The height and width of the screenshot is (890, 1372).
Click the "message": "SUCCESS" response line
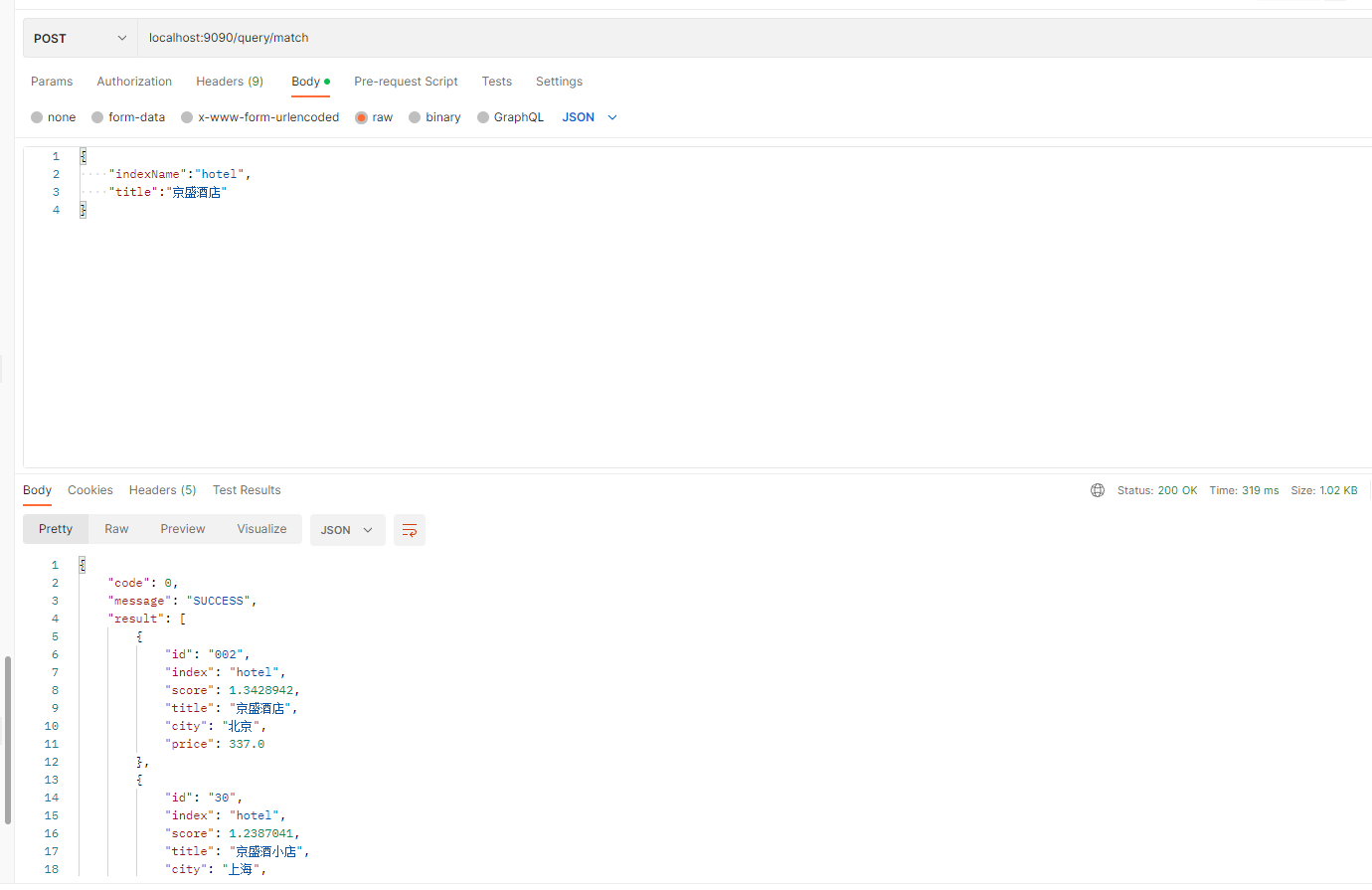183,601
